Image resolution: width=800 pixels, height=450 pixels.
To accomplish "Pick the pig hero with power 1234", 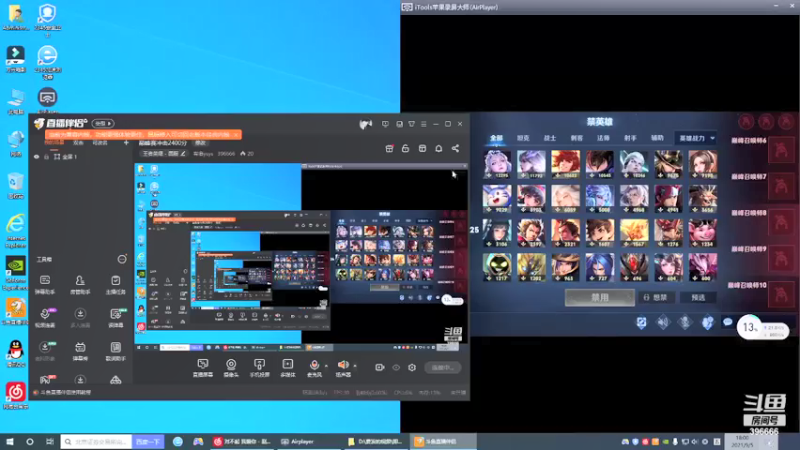I will (703, 233).
